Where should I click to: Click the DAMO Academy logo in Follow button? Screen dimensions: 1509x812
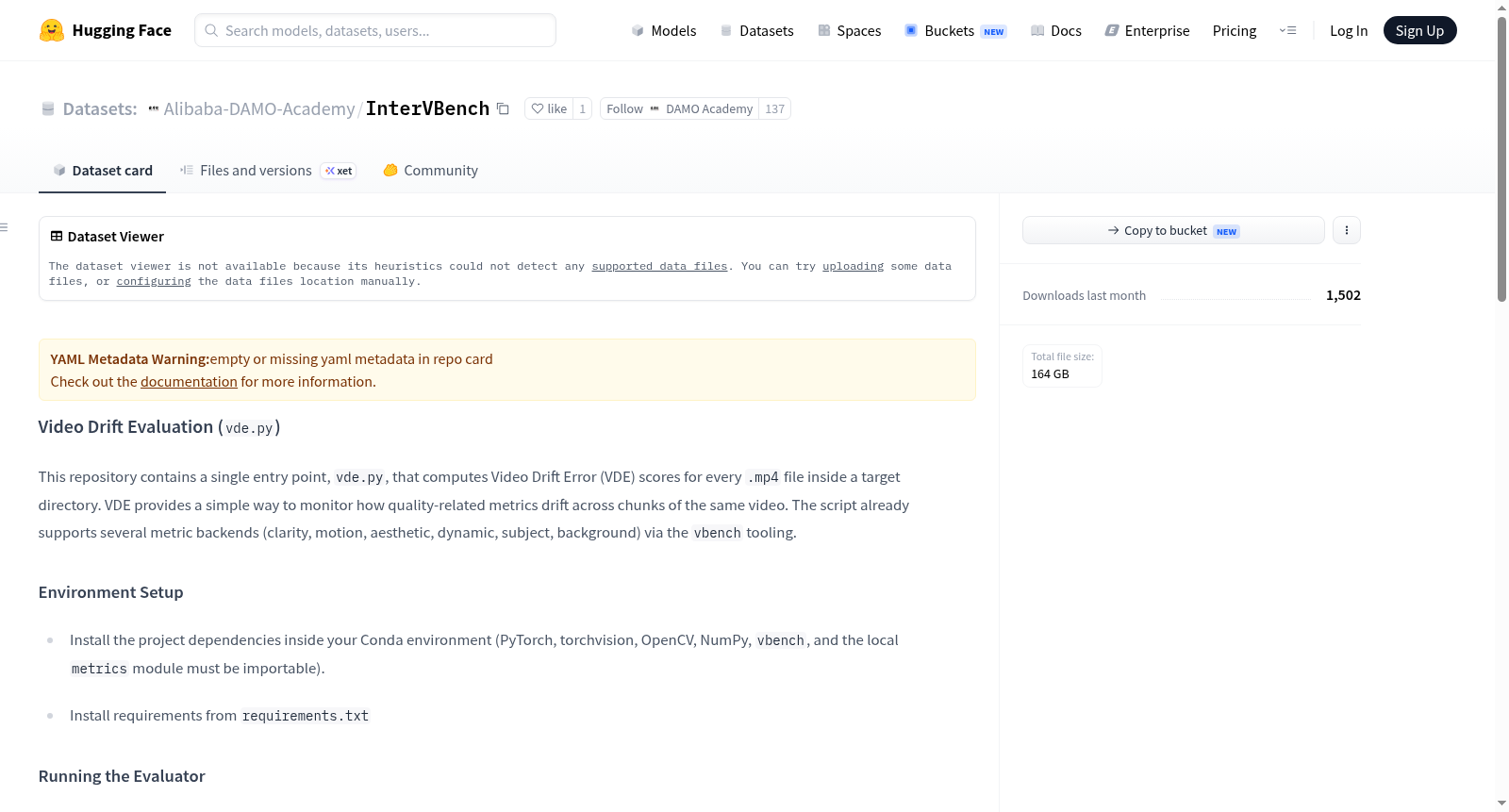(x=655, y=108)
